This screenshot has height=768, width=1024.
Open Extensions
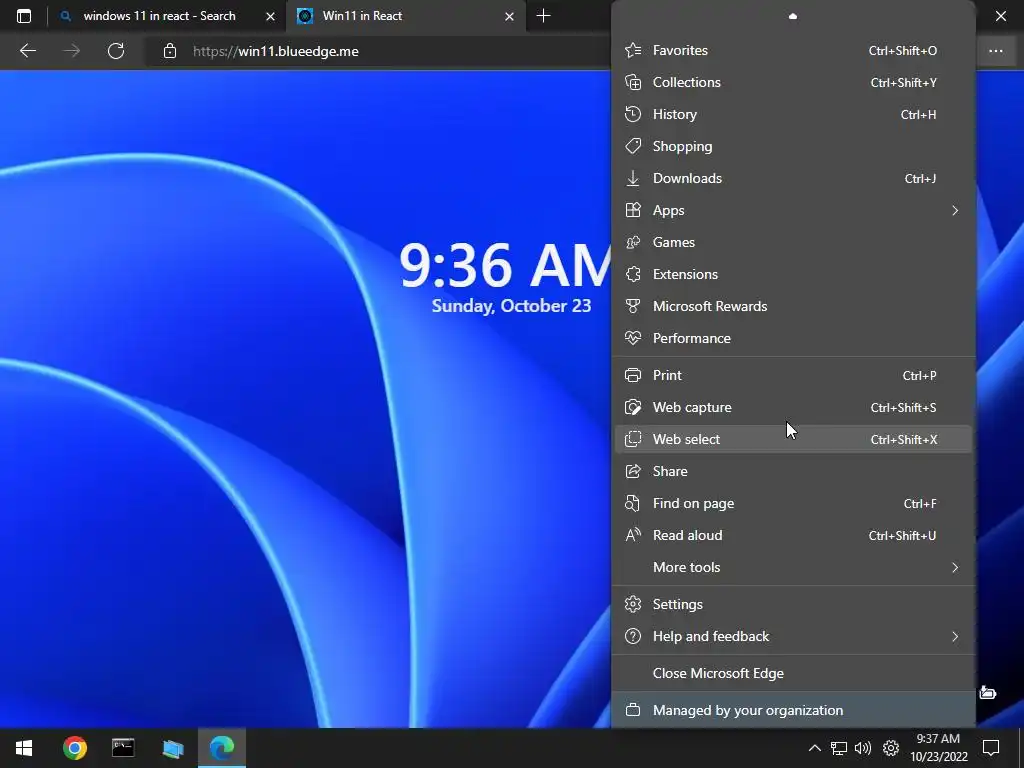point(793,274)
